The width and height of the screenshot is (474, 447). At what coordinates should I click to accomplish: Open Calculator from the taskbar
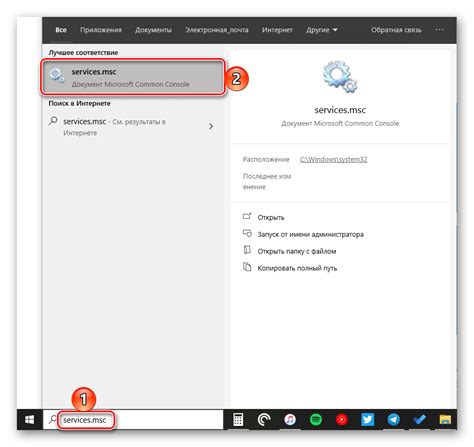pyautogui.click(x=238, y=419)
